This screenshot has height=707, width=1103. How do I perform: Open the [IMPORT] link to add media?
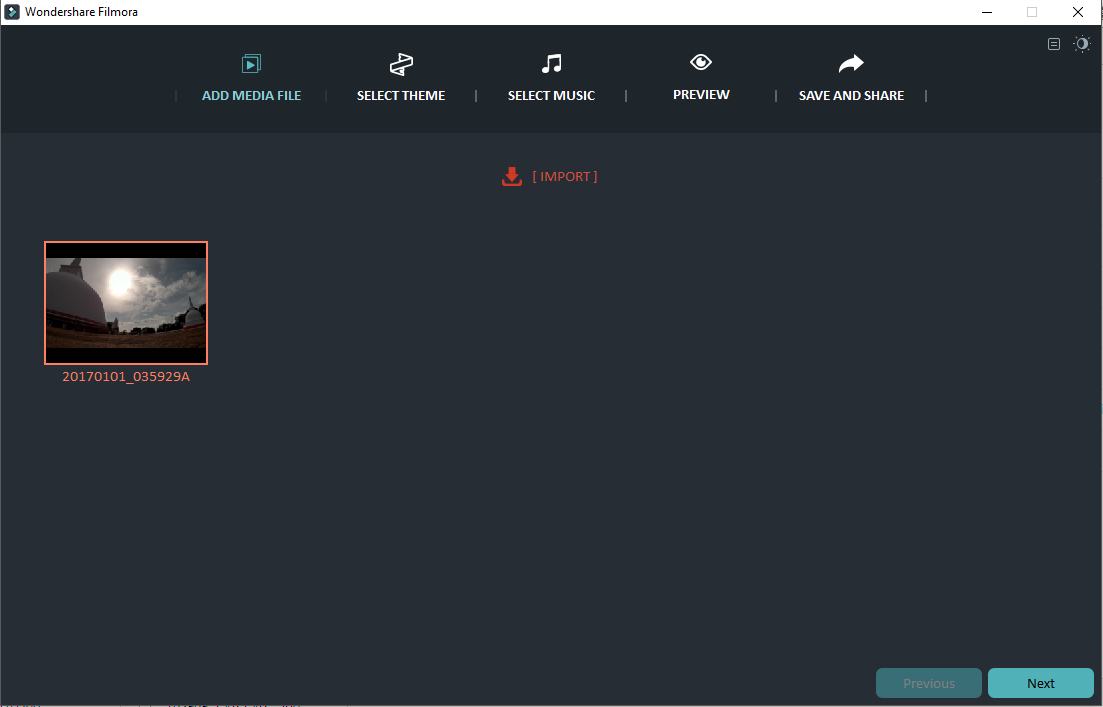tap(566, 176)
